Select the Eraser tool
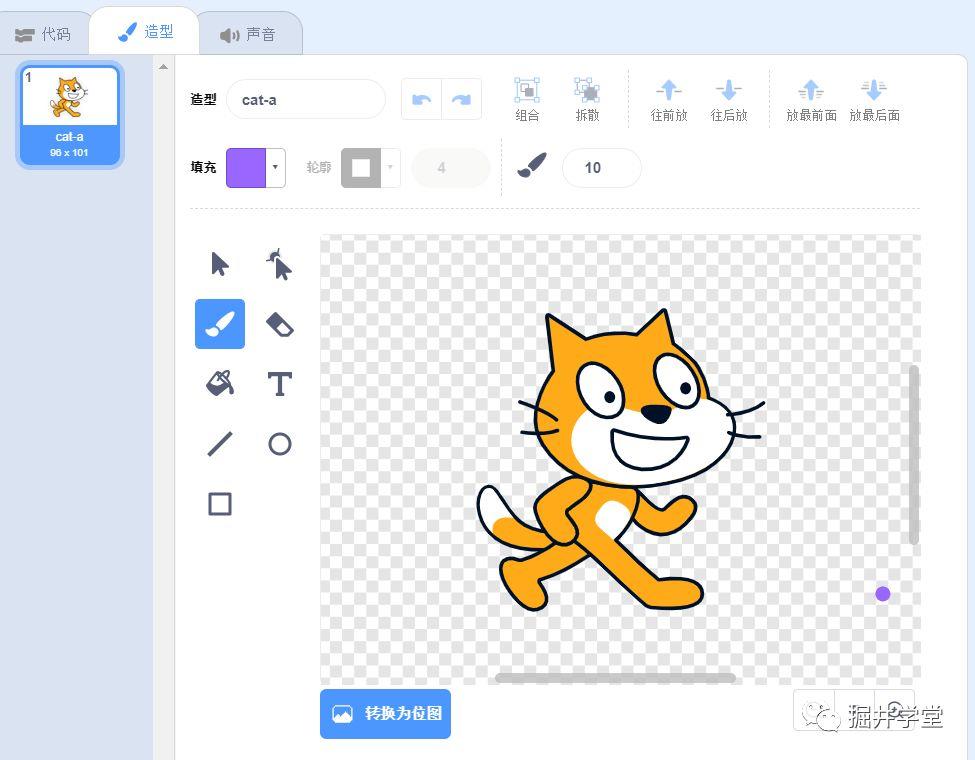 click(279, 324)
